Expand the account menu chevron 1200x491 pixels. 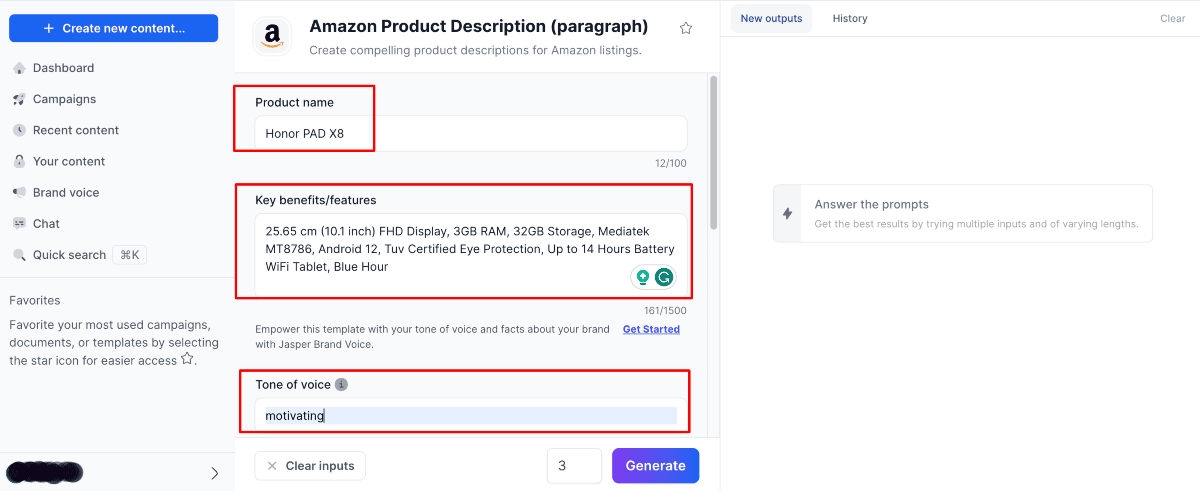[214, 473]
